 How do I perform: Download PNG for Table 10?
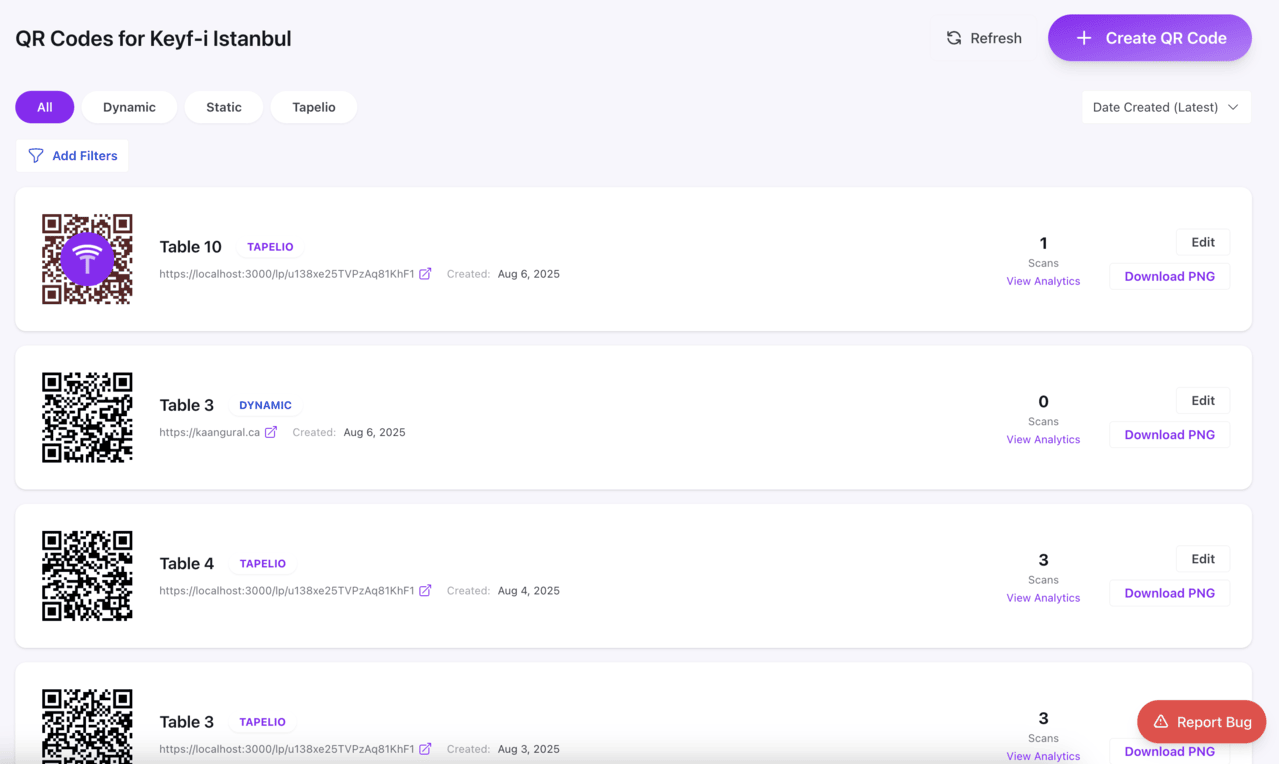[1170, 276]
